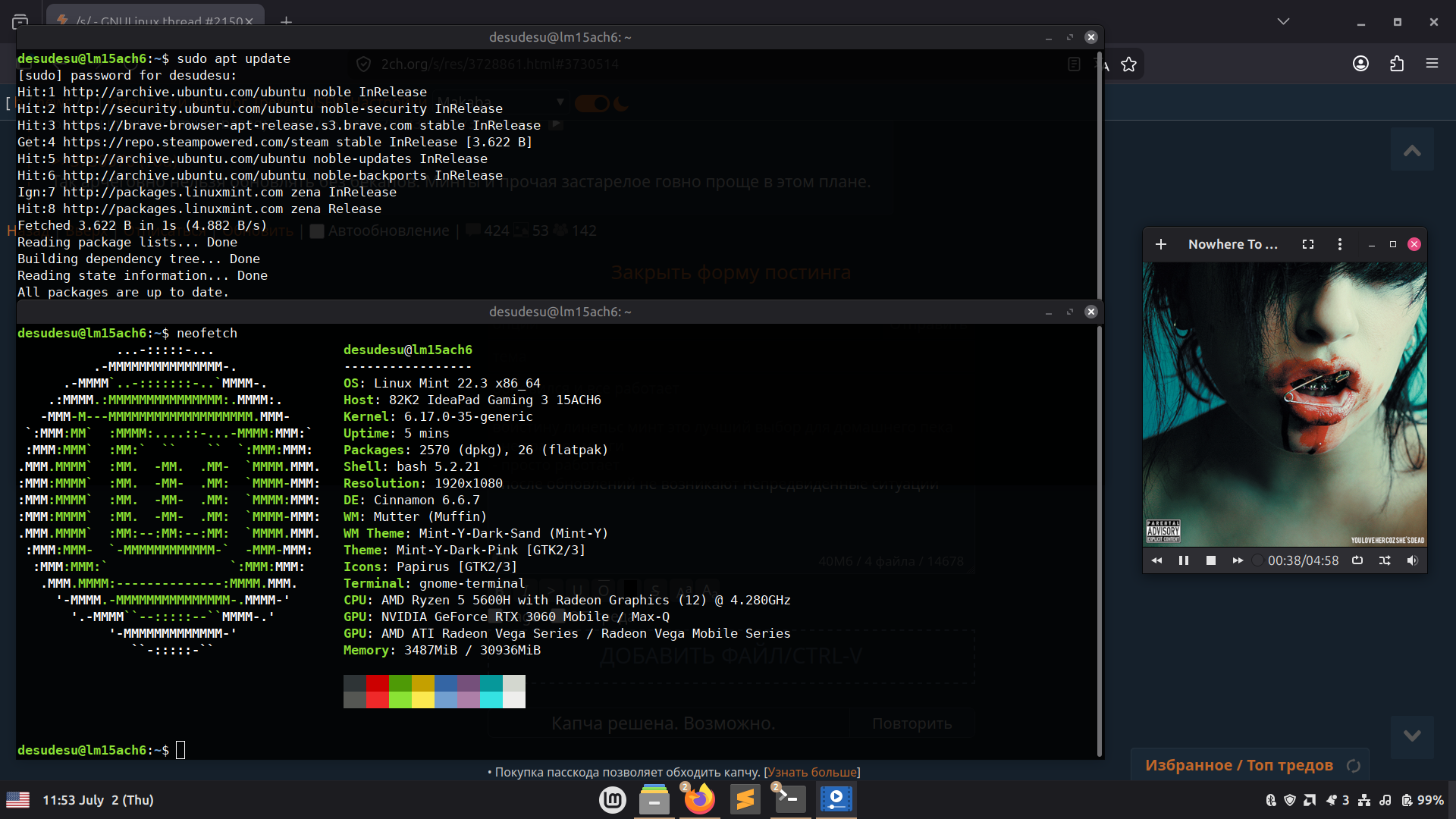Skip to the previous track
This screenshot has height=819, width=1456.
point(1156,560)
